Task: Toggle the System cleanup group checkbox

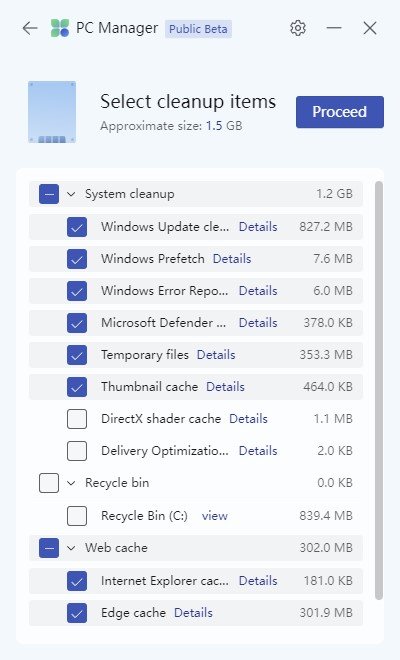Action: pyautogui.click(x=49, y=194)
